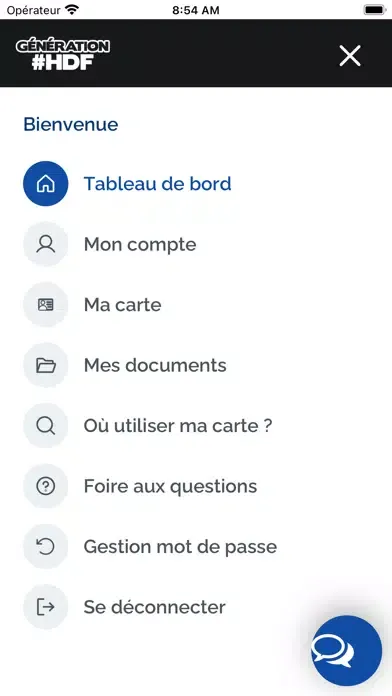Image resolution: width=392 pixels, height=696 pixels.
Task: Tap the magnifier icon for card locations
Action: (x=46, y=425)
